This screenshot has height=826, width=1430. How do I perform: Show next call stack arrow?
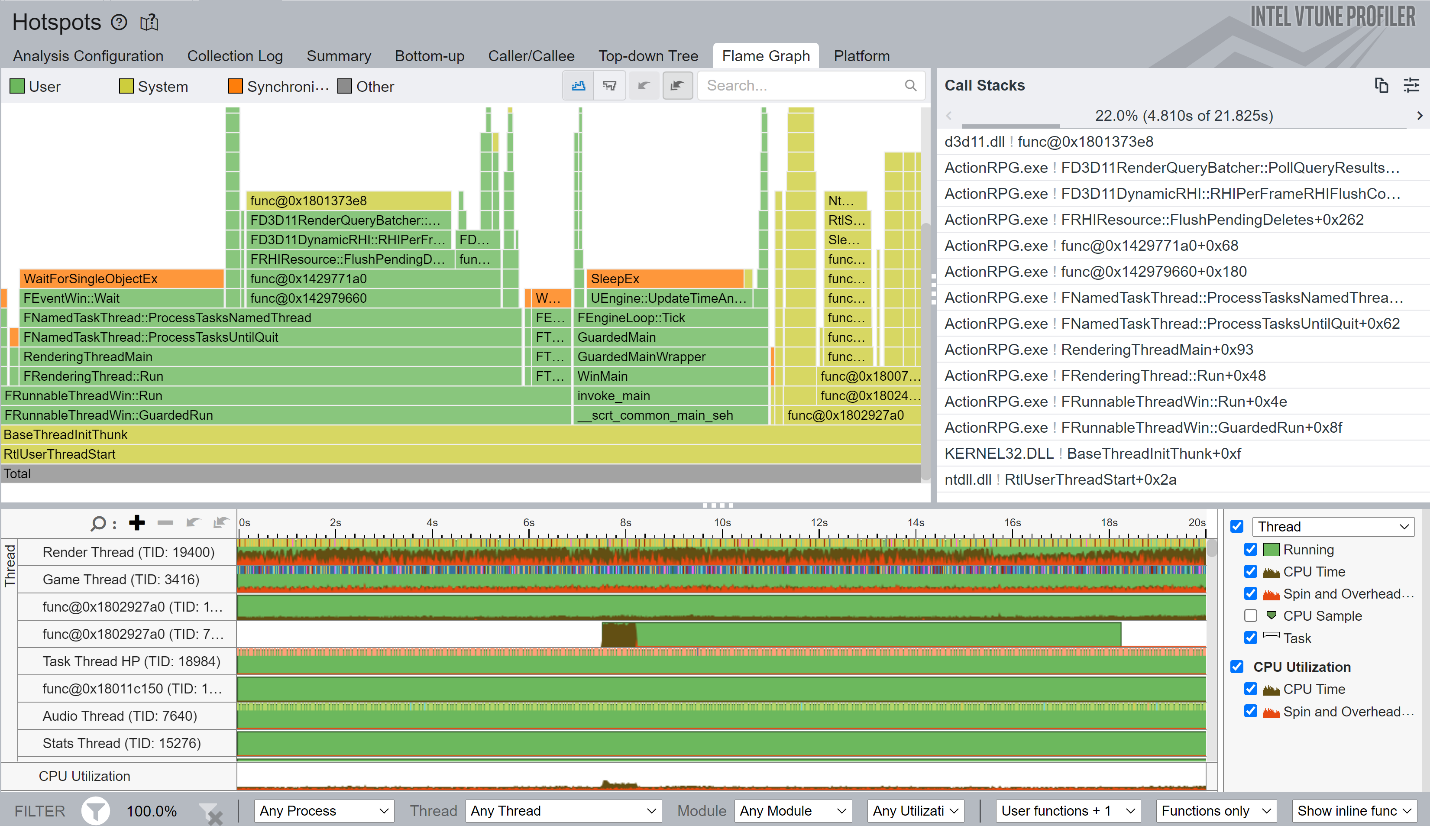pyautogui.click(x=1419, y=116)
